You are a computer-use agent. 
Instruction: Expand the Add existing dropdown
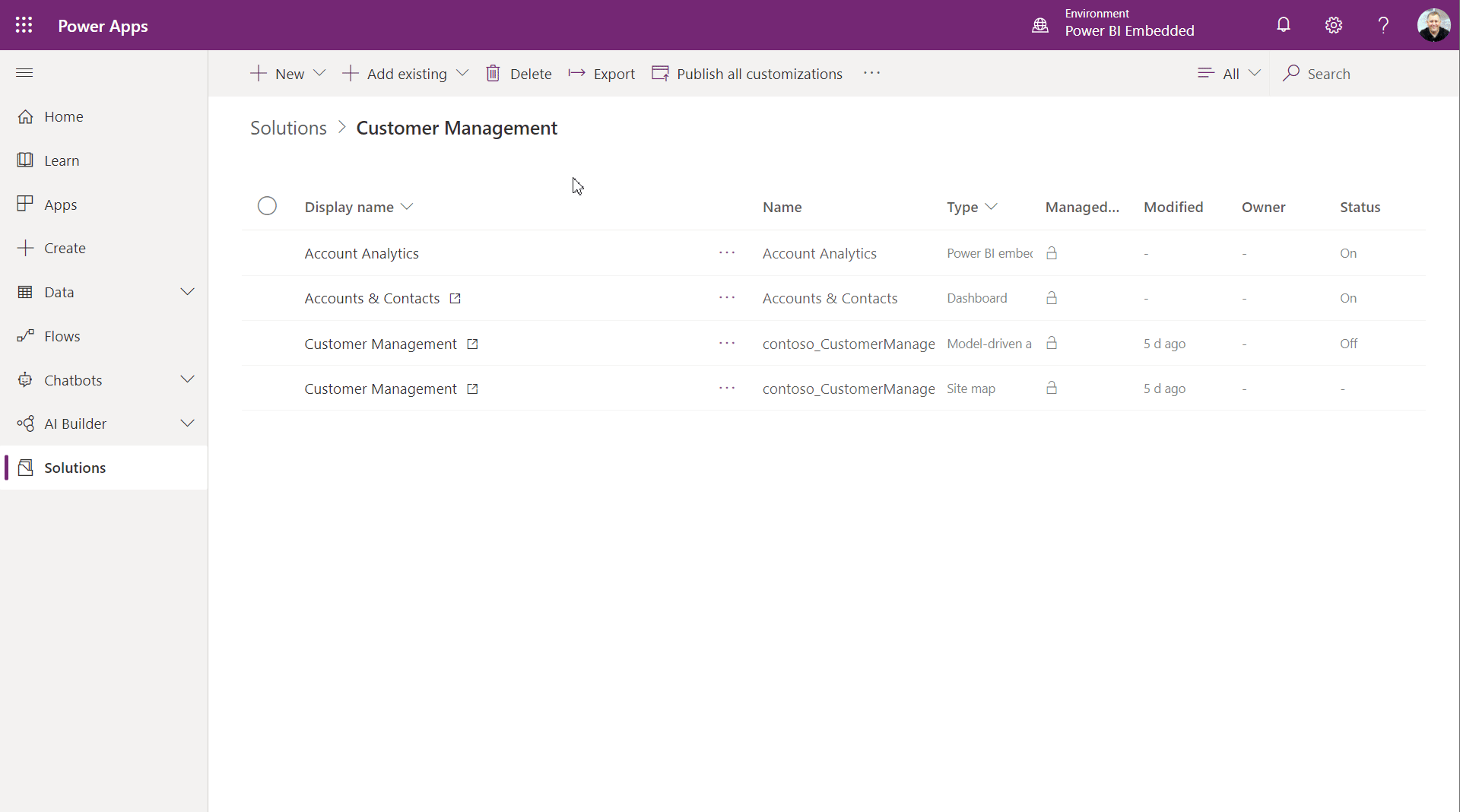(x=462, y=74)
